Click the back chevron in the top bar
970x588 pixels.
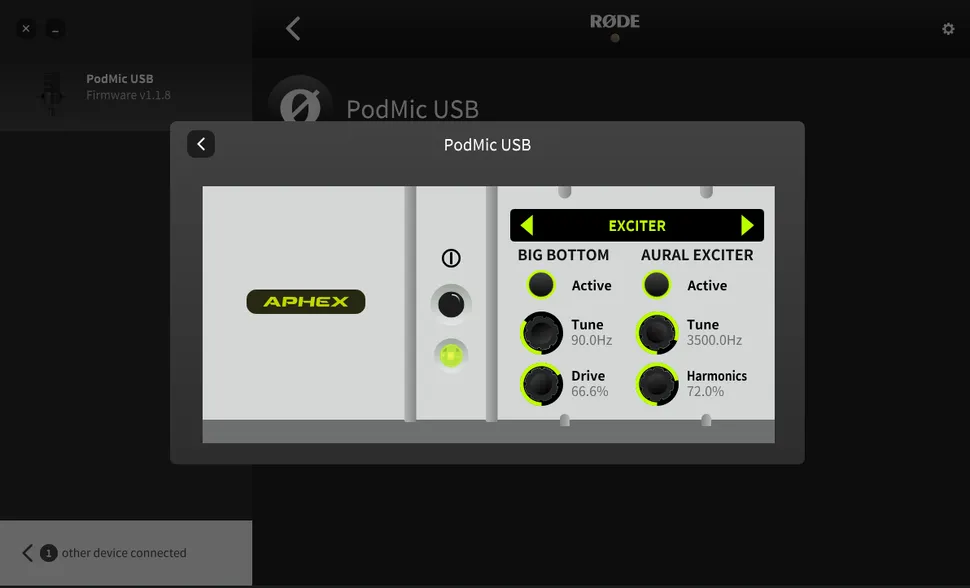(x=293, y=28)
